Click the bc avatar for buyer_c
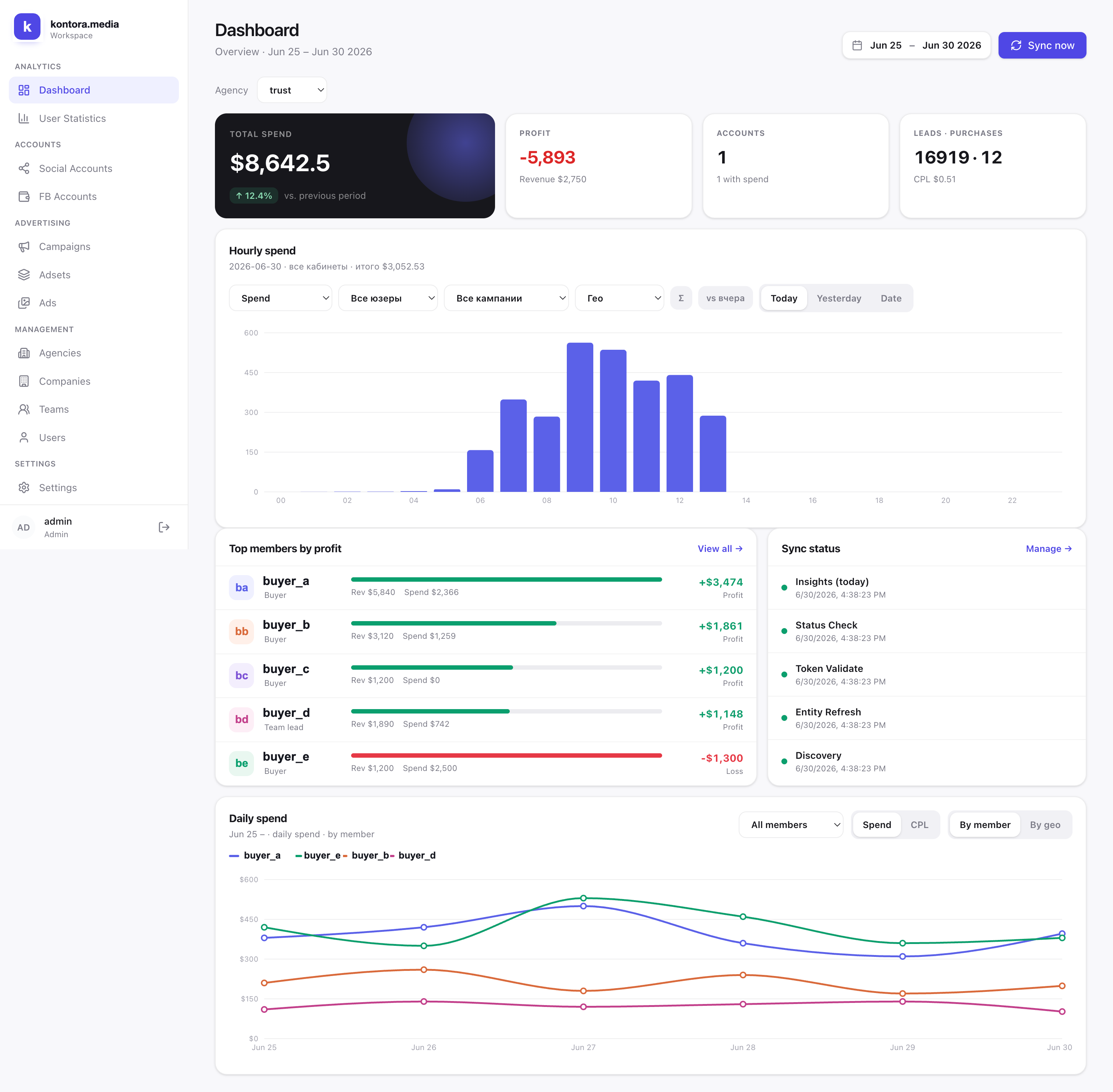The height and width of the screenshot is (1092, 1113). tap(241, 676)
